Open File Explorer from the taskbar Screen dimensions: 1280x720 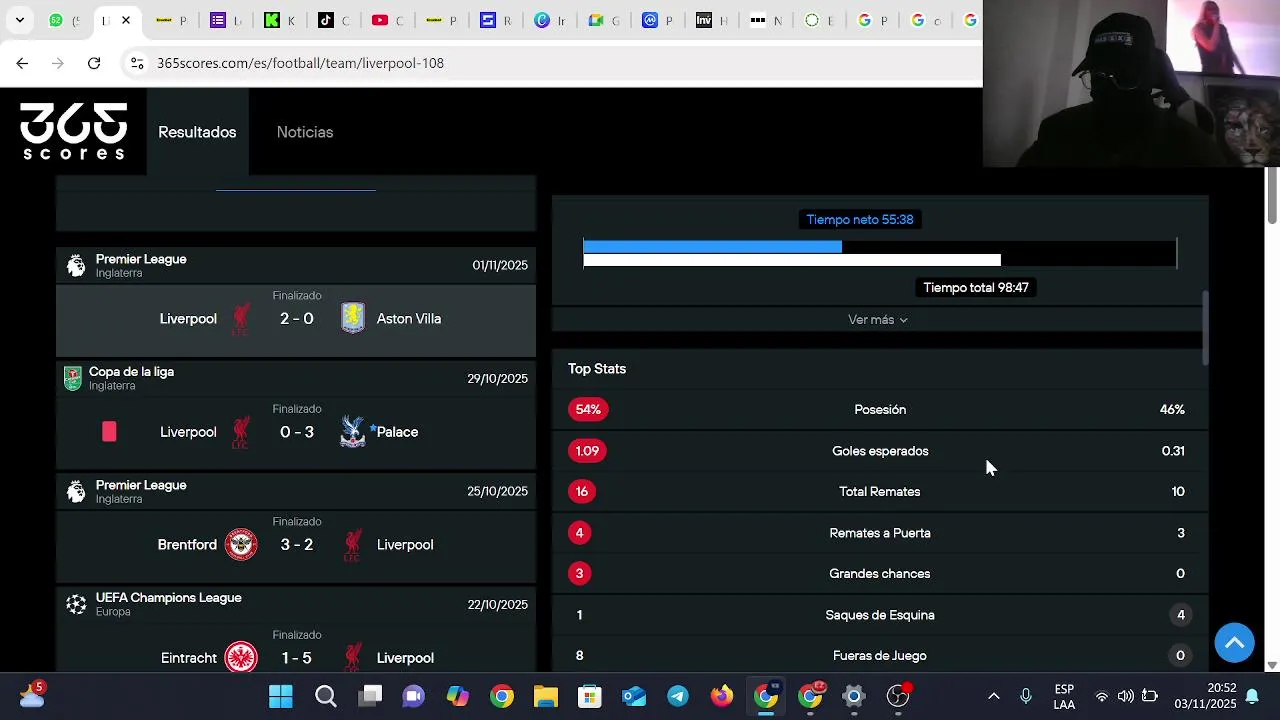(546, 696)
